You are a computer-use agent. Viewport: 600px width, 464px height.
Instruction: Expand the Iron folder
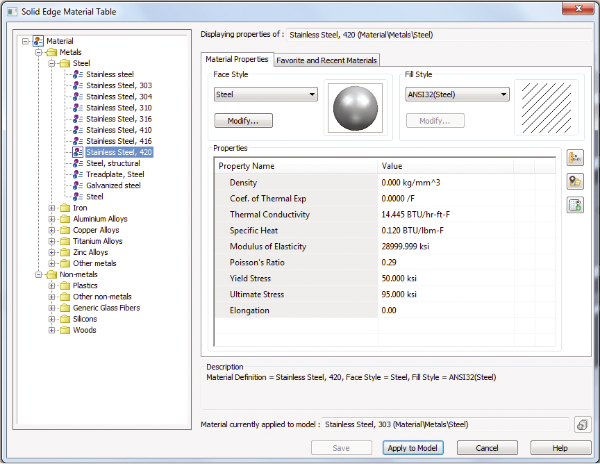coord(52,208)
